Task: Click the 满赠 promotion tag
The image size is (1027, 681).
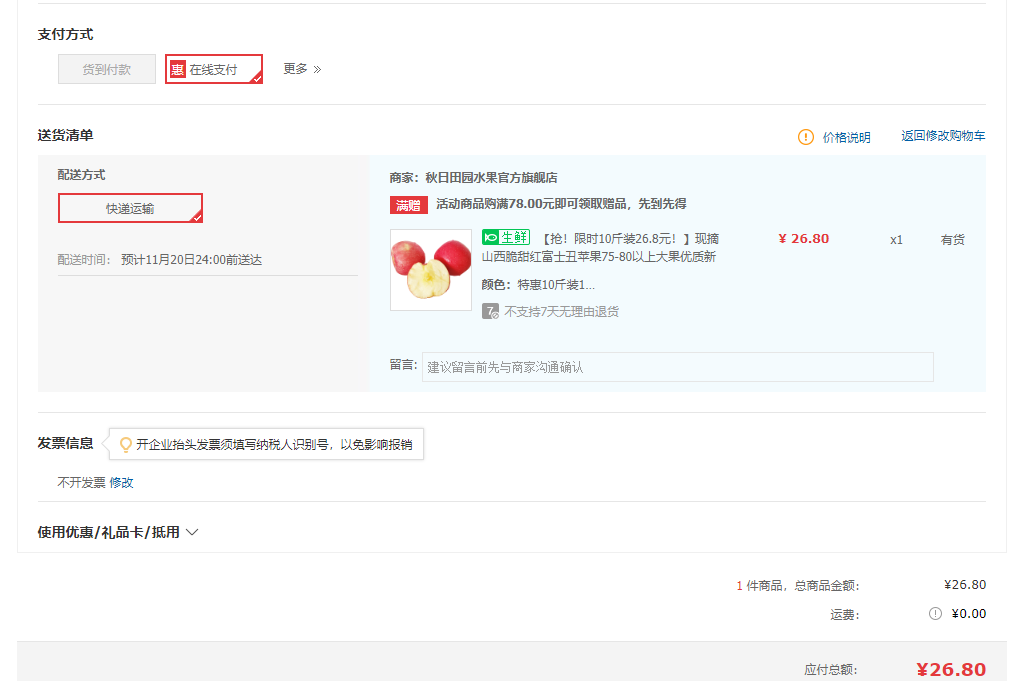Action: point(409,205)
